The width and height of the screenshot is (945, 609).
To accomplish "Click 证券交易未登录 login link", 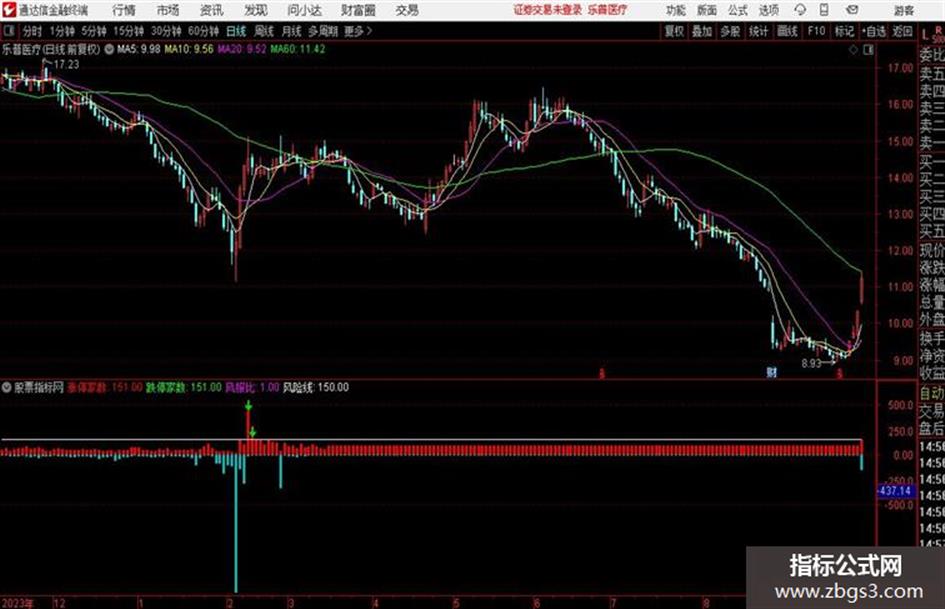I will pyautogui.click(x=548, y=10).
